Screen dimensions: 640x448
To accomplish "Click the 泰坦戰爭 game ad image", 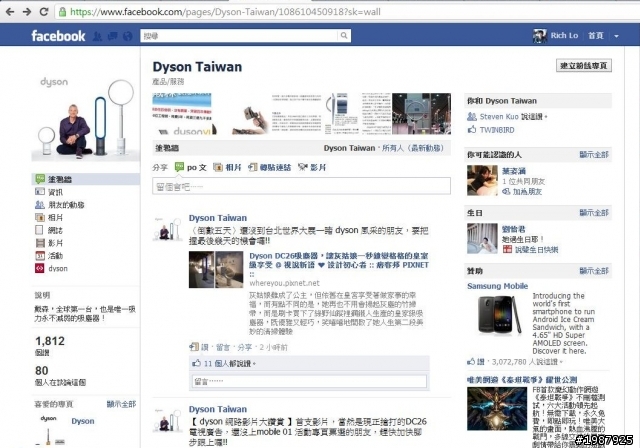I will point(497,408).
